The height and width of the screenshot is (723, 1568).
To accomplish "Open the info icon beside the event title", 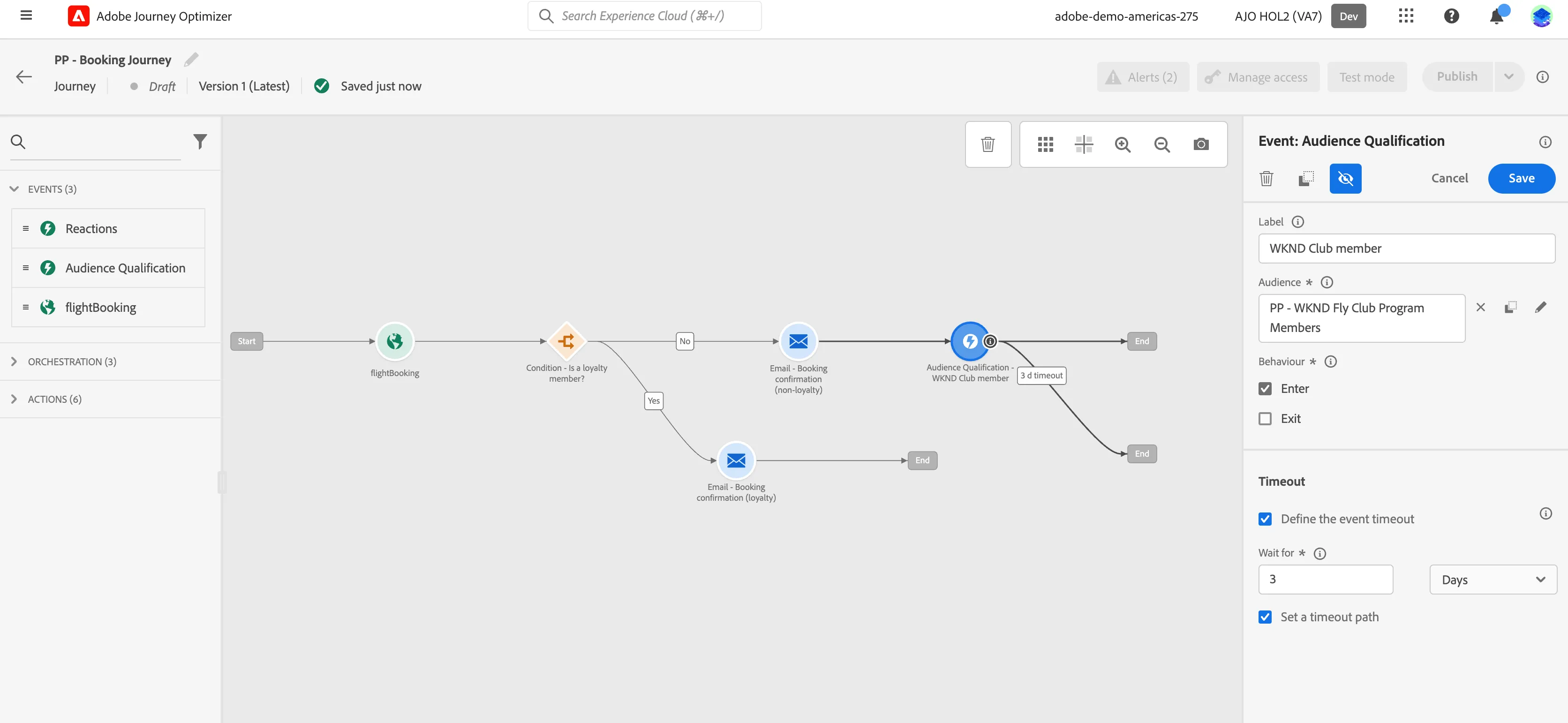I will coord(1545,142).
